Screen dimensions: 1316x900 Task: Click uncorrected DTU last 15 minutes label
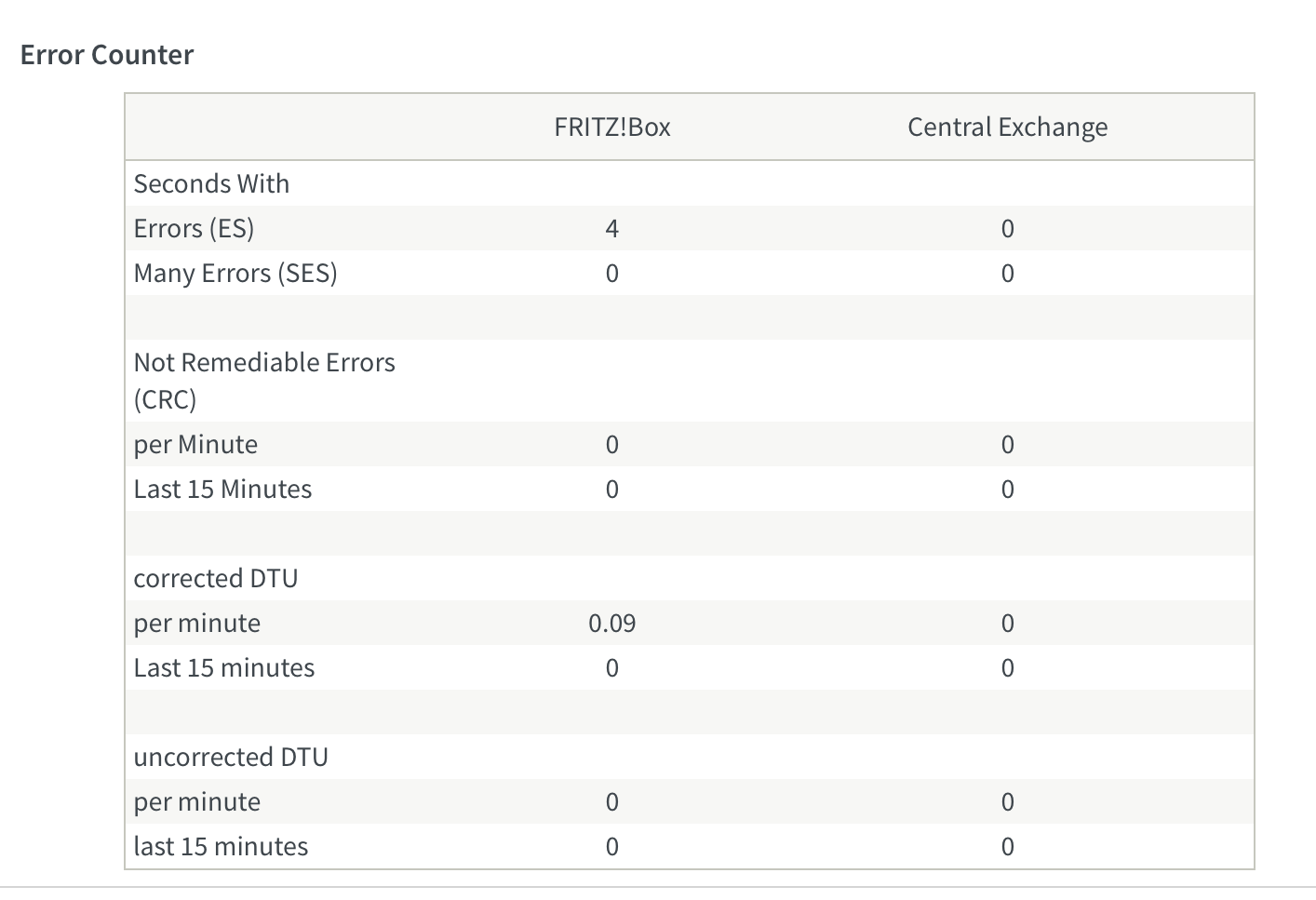[x=221, y=847]
